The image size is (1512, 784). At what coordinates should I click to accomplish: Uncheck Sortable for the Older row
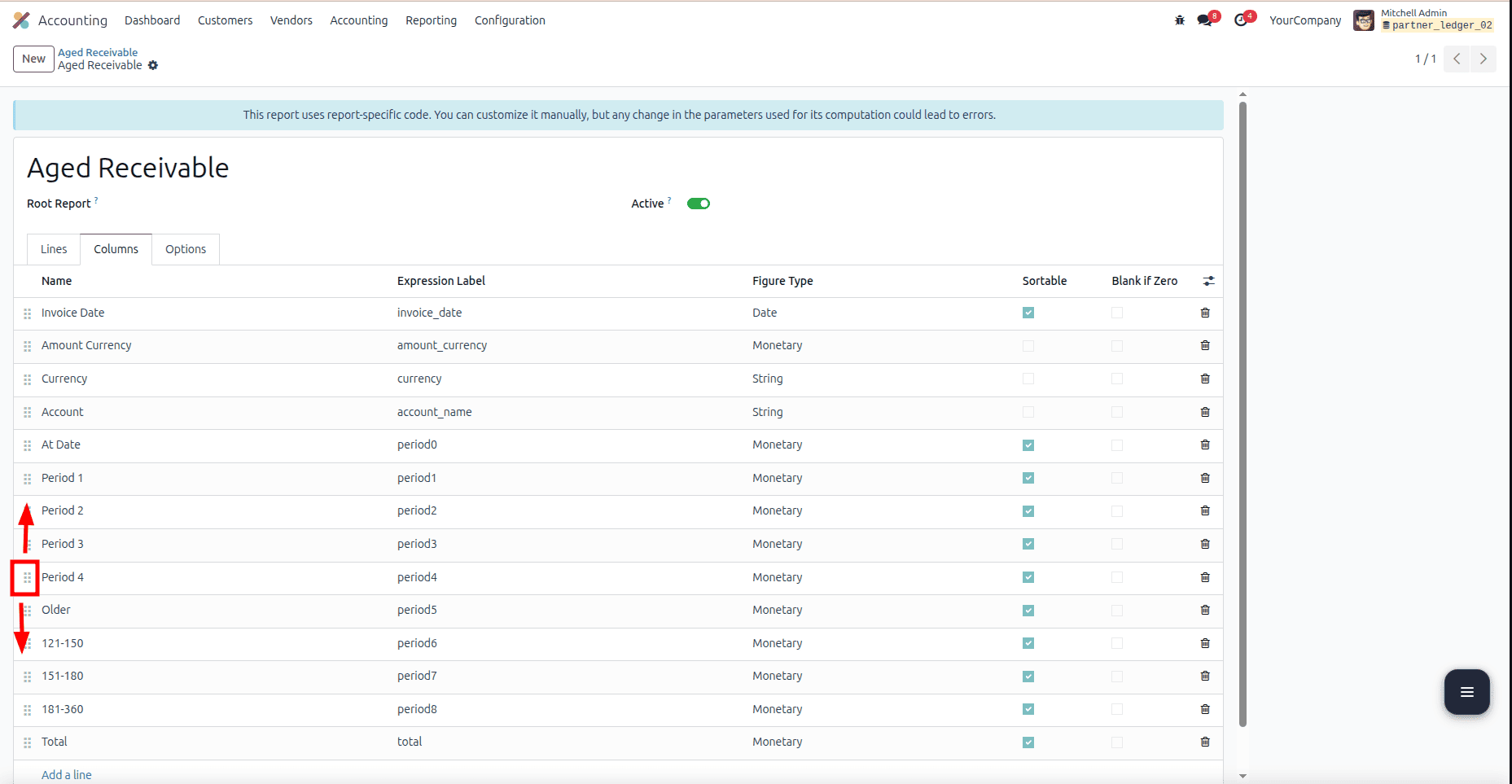click(x=1028, y=611)
